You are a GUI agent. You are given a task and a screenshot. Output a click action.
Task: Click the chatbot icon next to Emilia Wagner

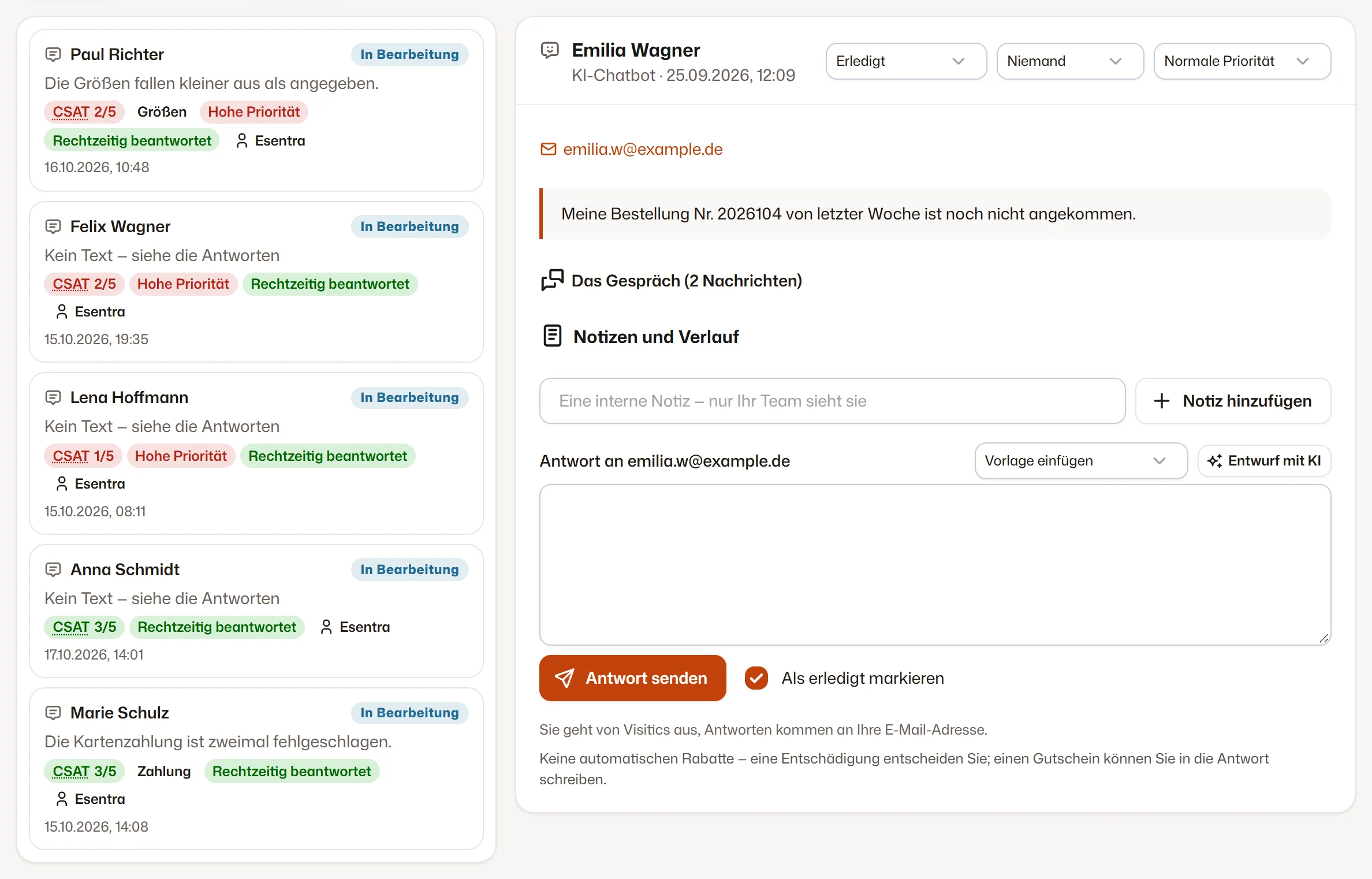pyautogui.click(x=550, y=50)
